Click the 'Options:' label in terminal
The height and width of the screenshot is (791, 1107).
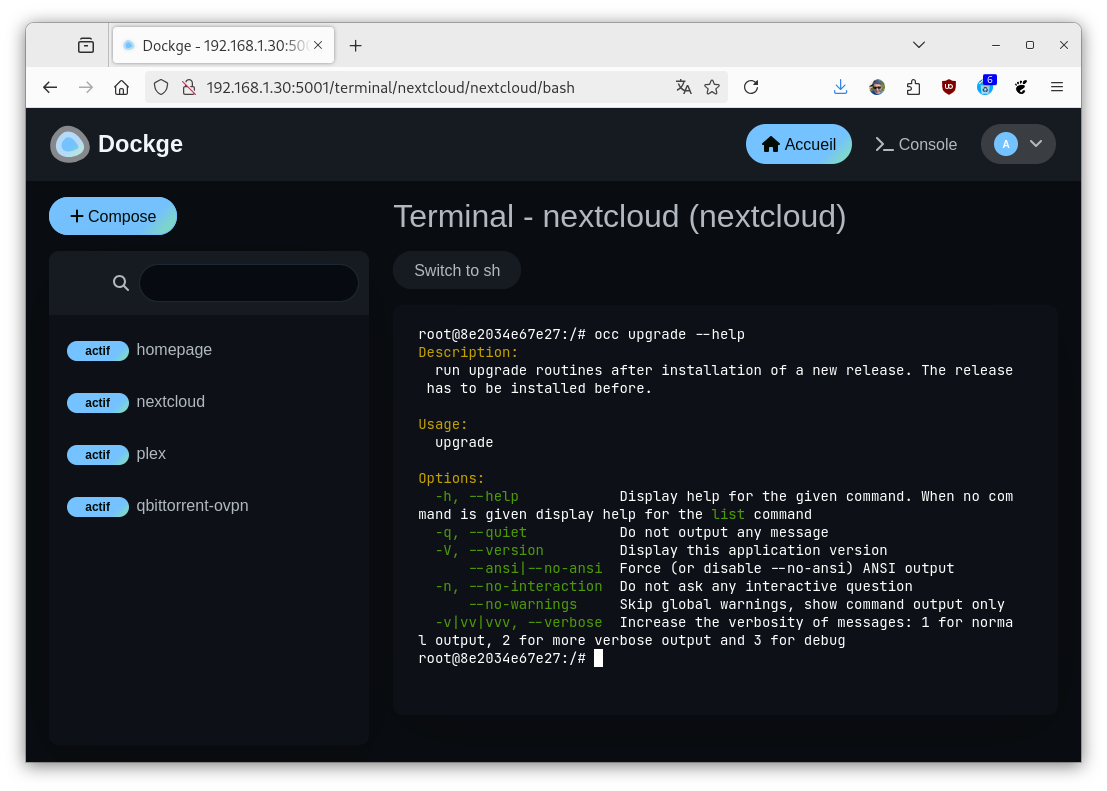451,479
